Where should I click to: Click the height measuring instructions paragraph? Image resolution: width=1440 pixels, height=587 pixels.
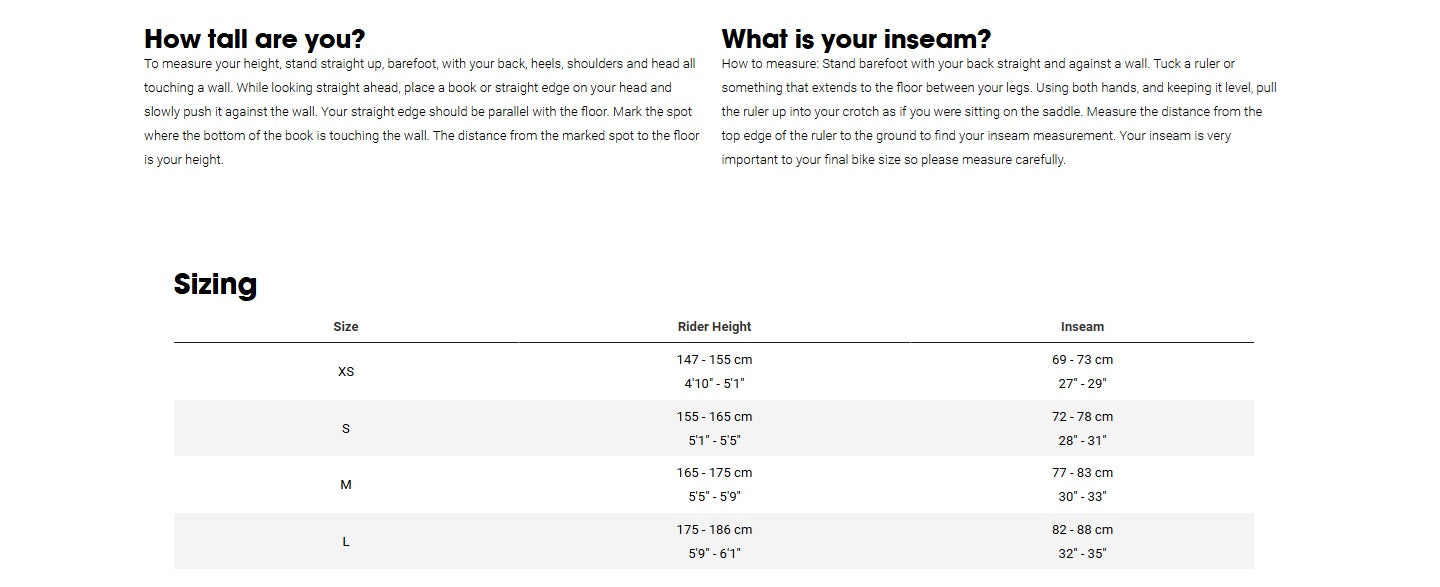(421, 112)
